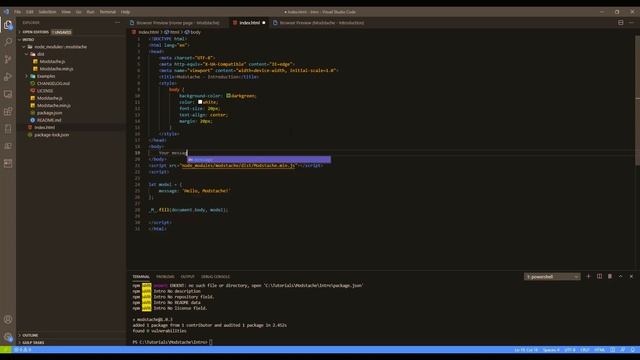
Task: Open the Terminal menu
Action: click(108, 12)
